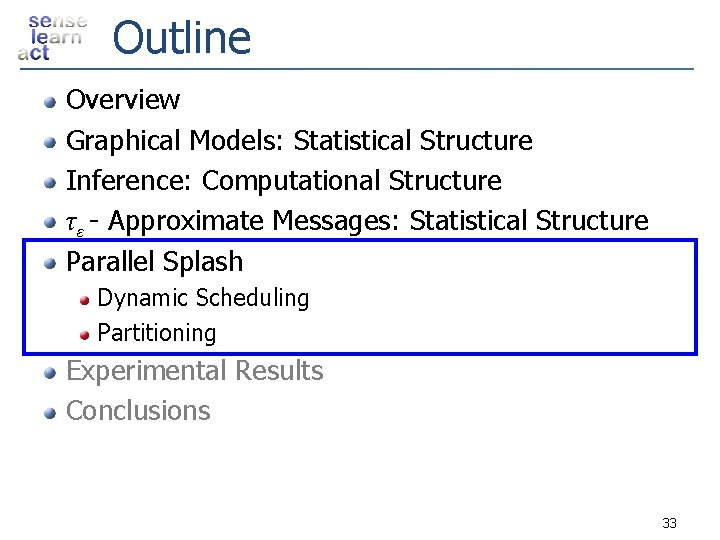Click the sense learn act logo
Screen dimensions: 720x540
(52, 38)
